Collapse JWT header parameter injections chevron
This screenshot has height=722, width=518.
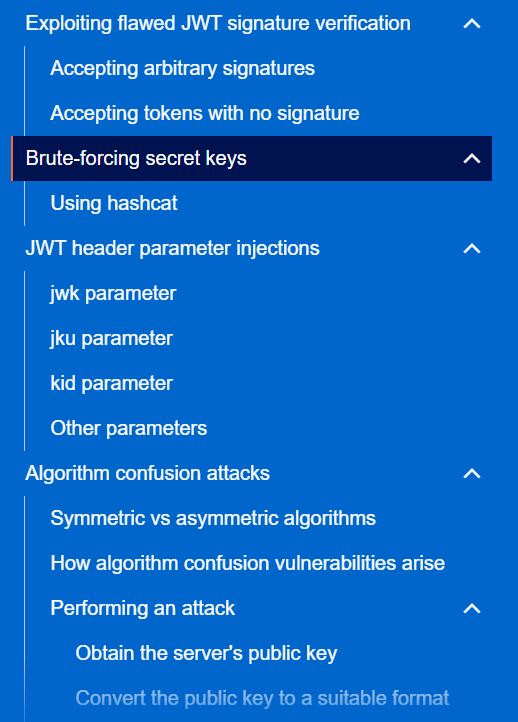coord(472,249)
